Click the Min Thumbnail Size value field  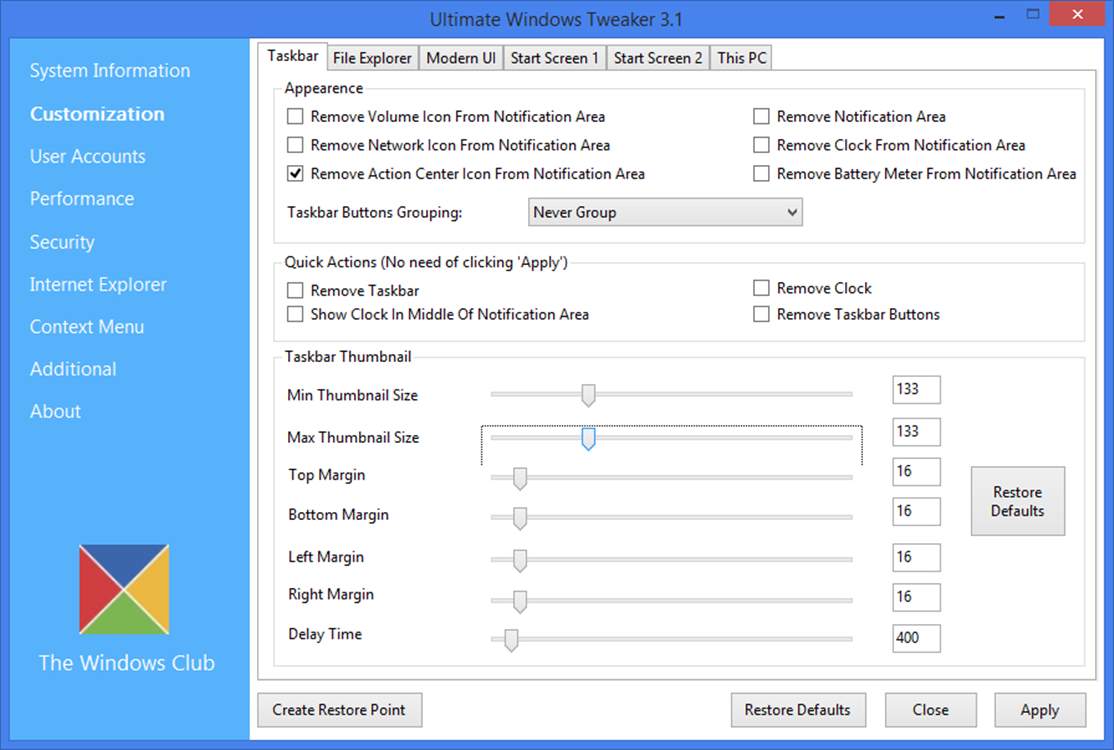916,389
